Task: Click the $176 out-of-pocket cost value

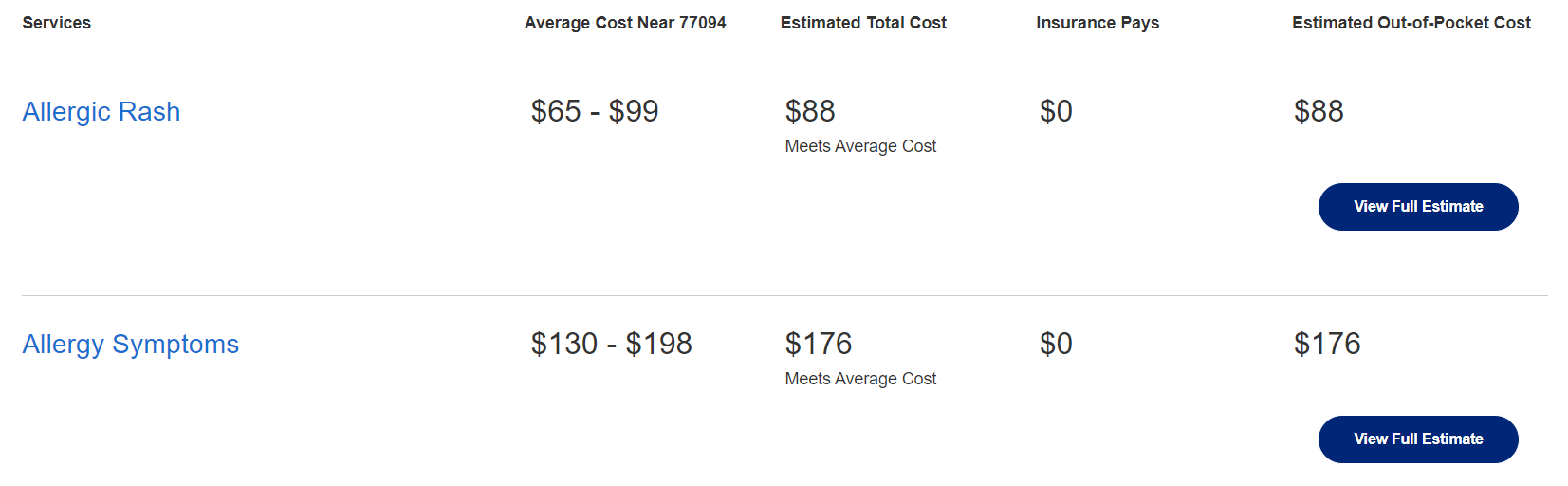Action: pos(1327,344)
